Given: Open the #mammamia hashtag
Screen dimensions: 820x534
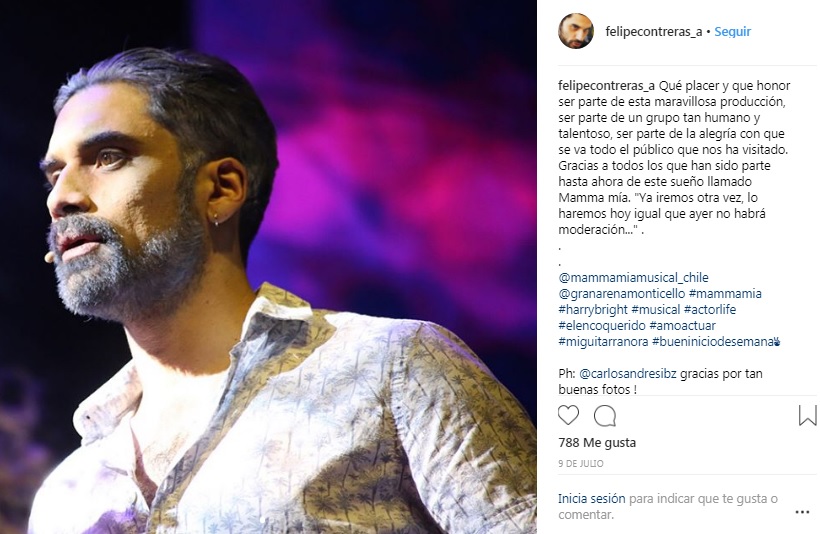Looking at the screenshot, I should pos(725,294).
